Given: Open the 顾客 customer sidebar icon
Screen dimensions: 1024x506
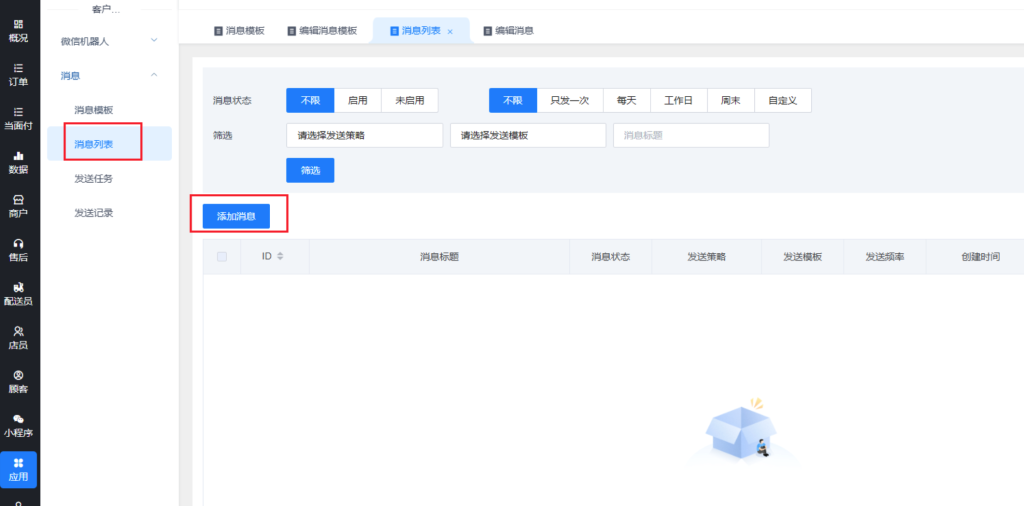Looking at the screenshot, I should [19, 381].
